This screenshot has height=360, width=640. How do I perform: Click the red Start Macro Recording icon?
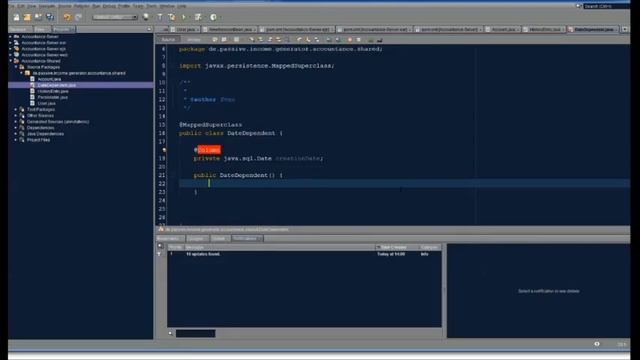pos(349,40)
